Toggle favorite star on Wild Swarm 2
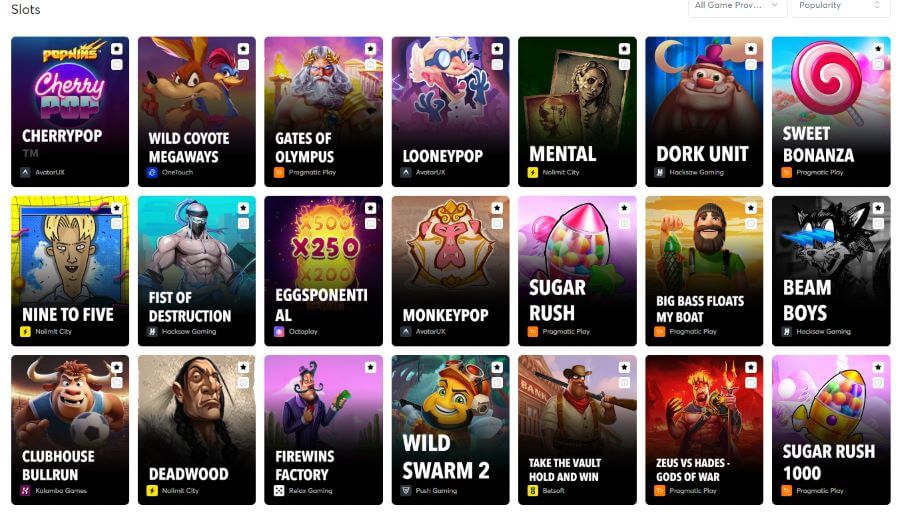This screenshot has height=513, width=900. click(497, 367)
